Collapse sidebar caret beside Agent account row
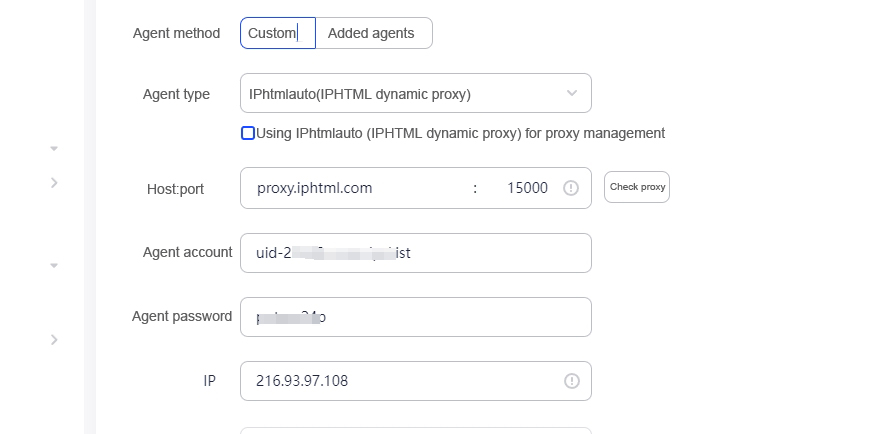Viewport: 875px width, 434px height. (54, 266)
